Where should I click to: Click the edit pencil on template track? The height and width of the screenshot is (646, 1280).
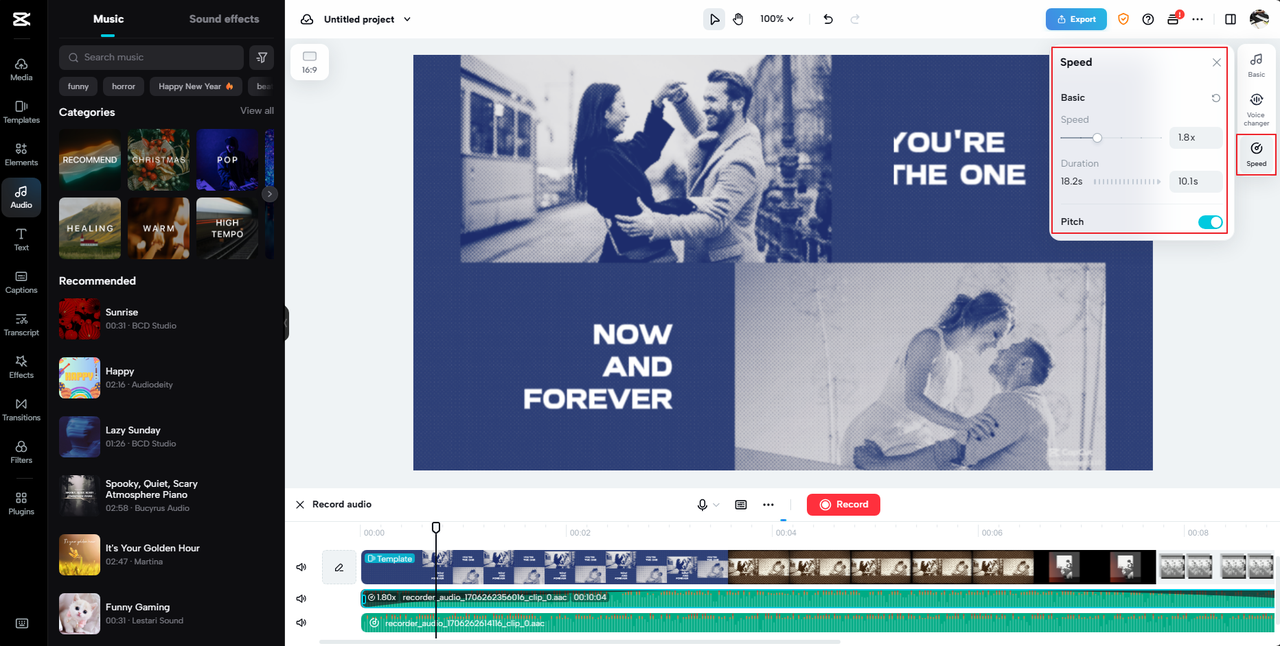click(x=339, y=567)
